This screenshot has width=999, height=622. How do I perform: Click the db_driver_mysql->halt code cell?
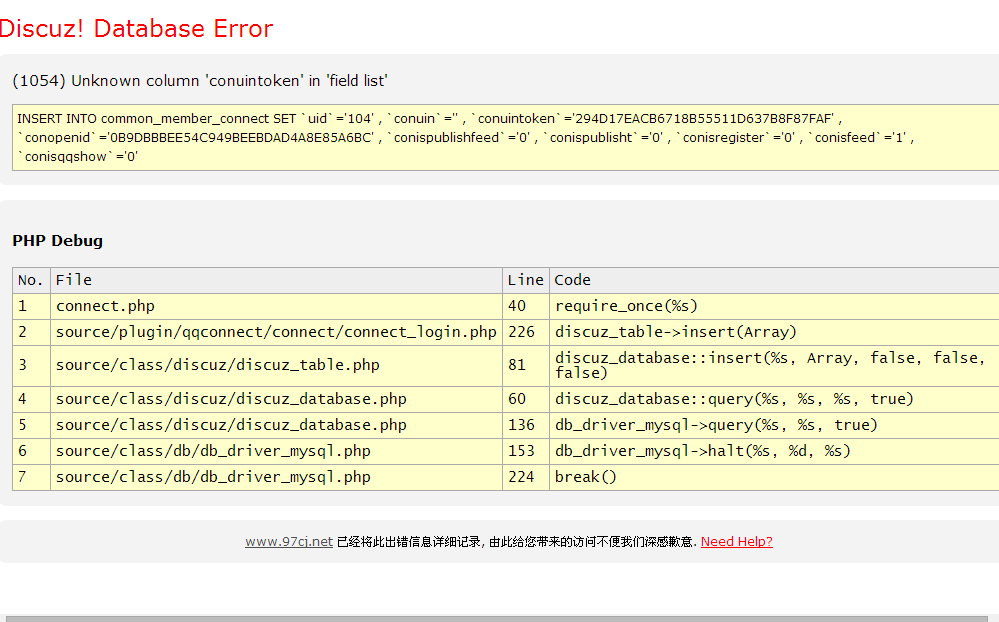[703, 451]
